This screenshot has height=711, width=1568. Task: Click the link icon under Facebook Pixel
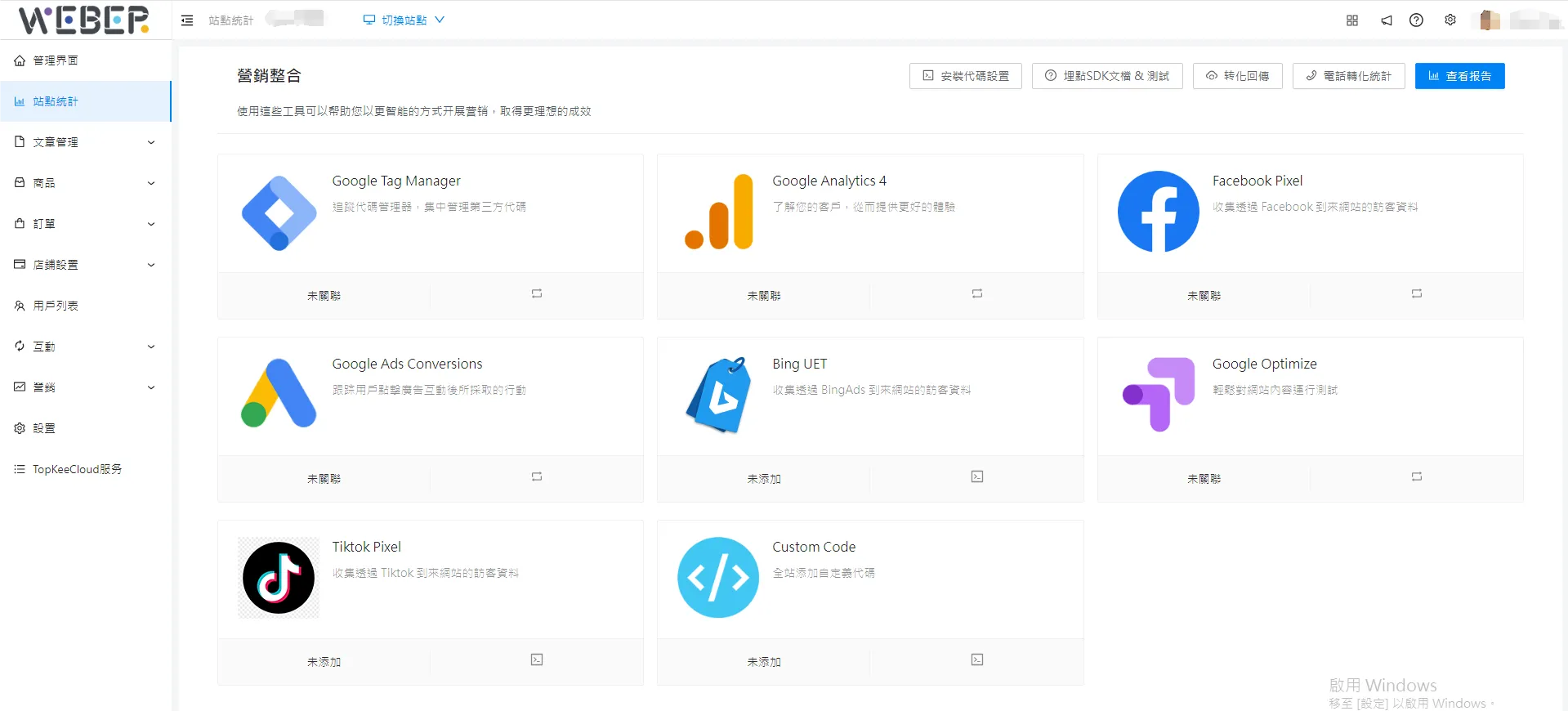tap(1416, 293)
